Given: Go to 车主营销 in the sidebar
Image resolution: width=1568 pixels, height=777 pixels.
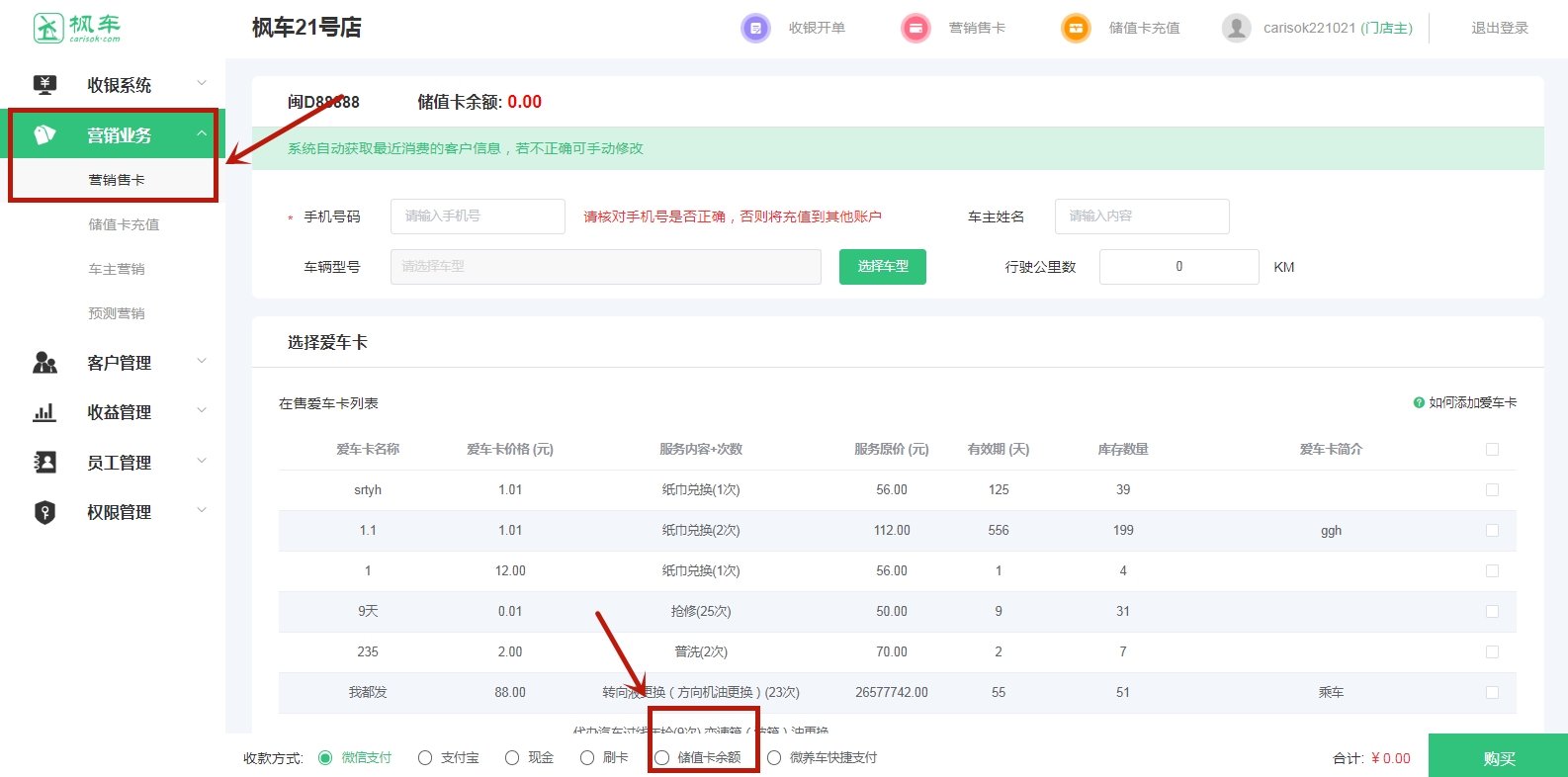Looking at the screenshot, I should coord(117,269).
